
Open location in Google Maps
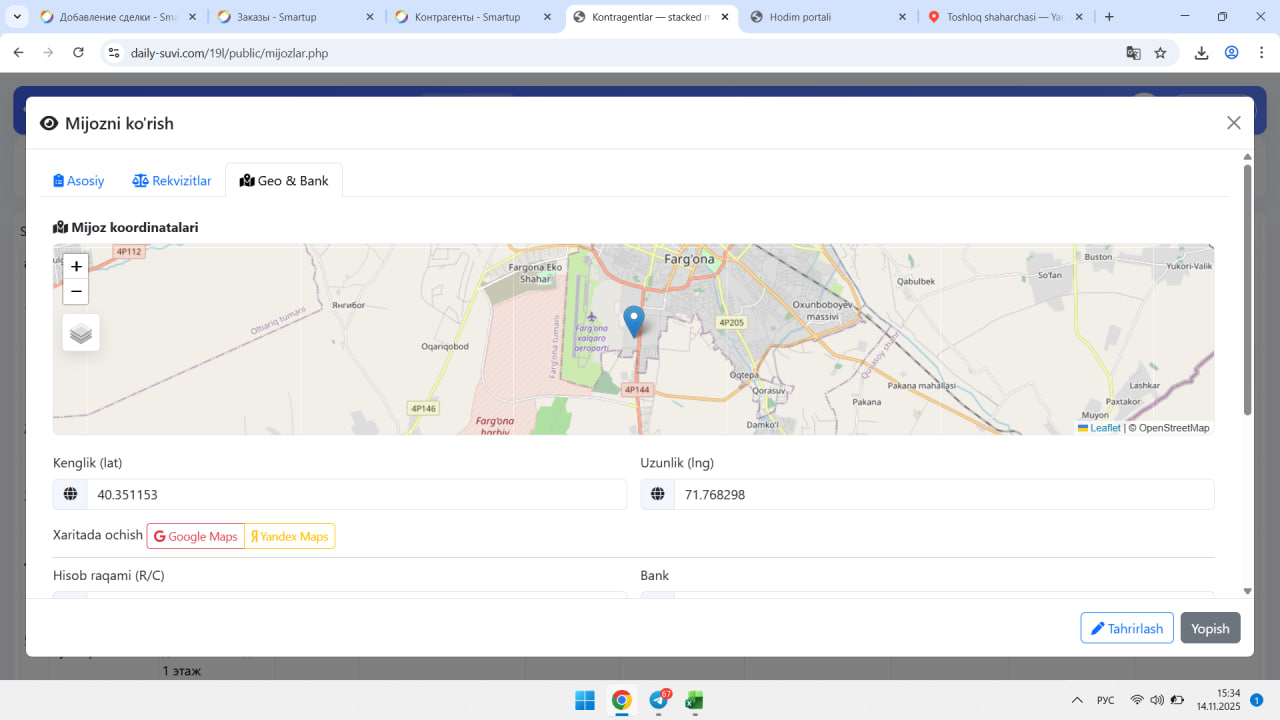pyautogui.click(x=196, y=537)
